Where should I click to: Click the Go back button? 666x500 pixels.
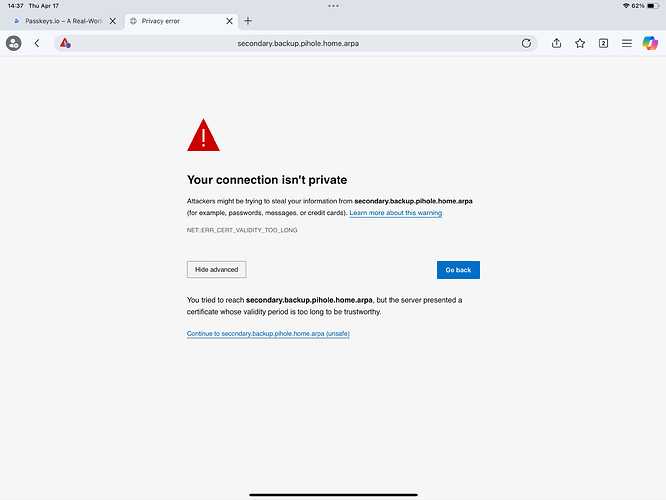coord(458,270)
